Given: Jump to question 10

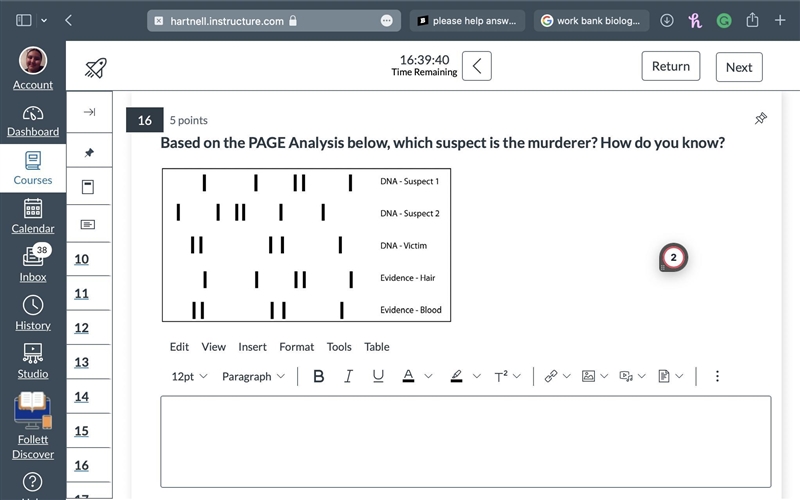Looking at the screenshot, I should (82, 259).
